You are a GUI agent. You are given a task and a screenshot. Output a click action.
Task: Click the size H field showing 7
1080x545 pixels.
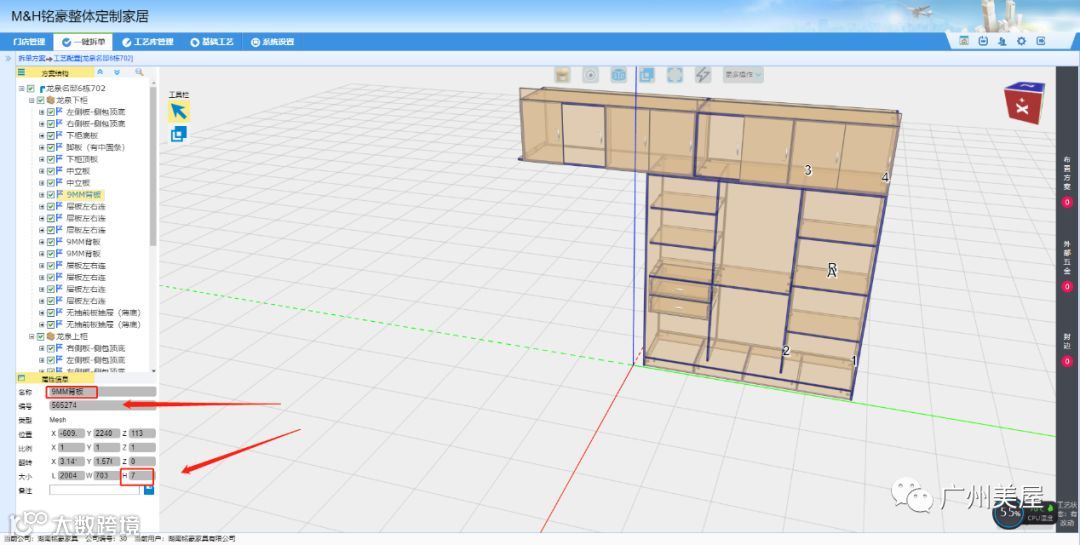pyautogui.click(x=141, y=475)
